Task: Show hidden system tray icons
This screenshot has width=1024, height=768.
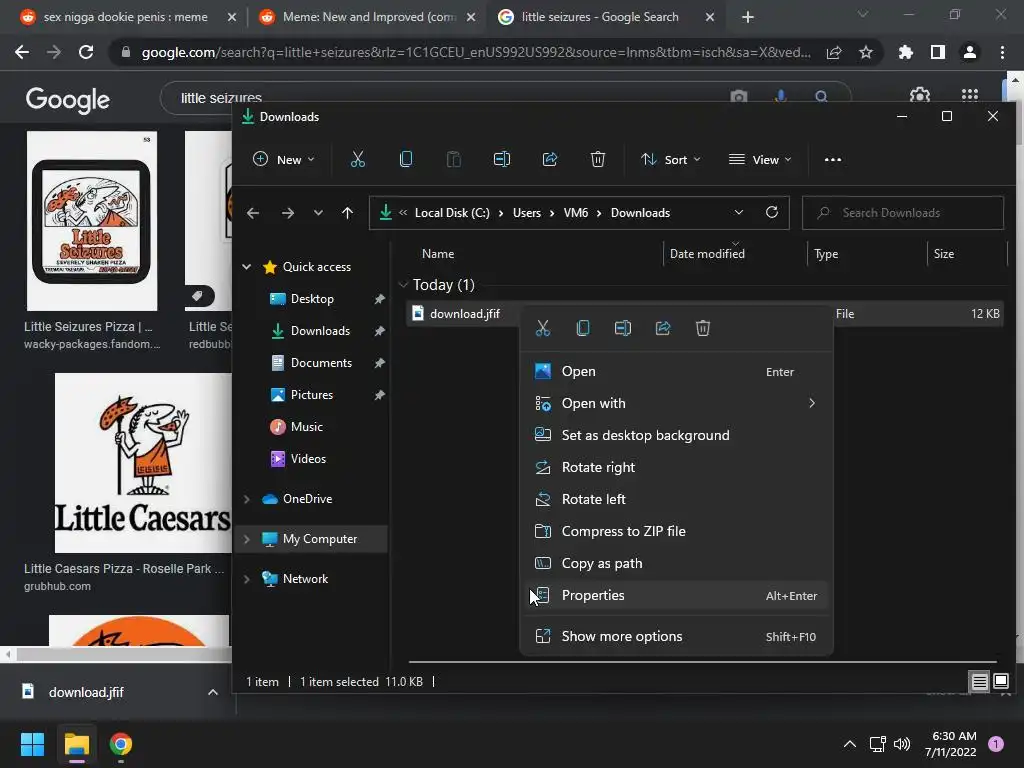Action: click(x=850, y=744)
